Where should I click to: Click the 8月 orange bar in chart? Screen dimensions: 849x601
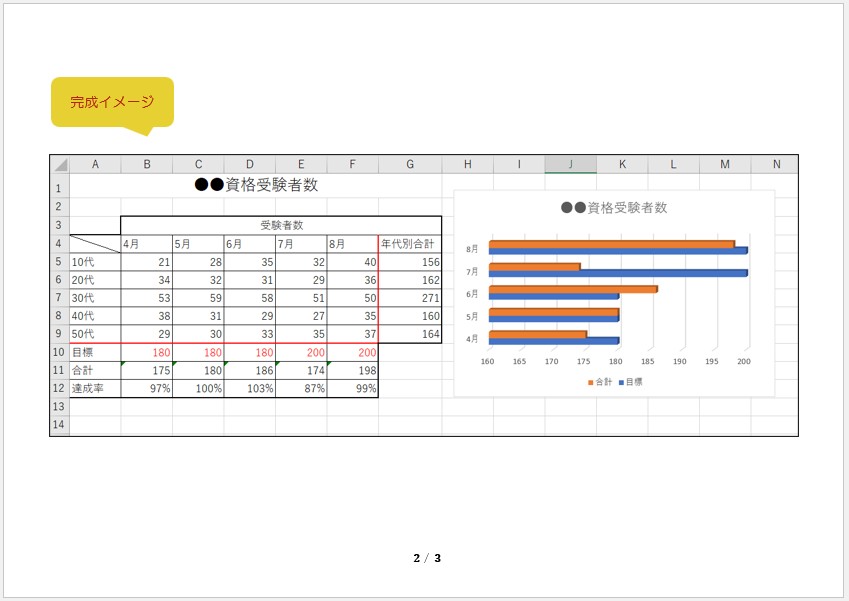[x=611, y=244]
